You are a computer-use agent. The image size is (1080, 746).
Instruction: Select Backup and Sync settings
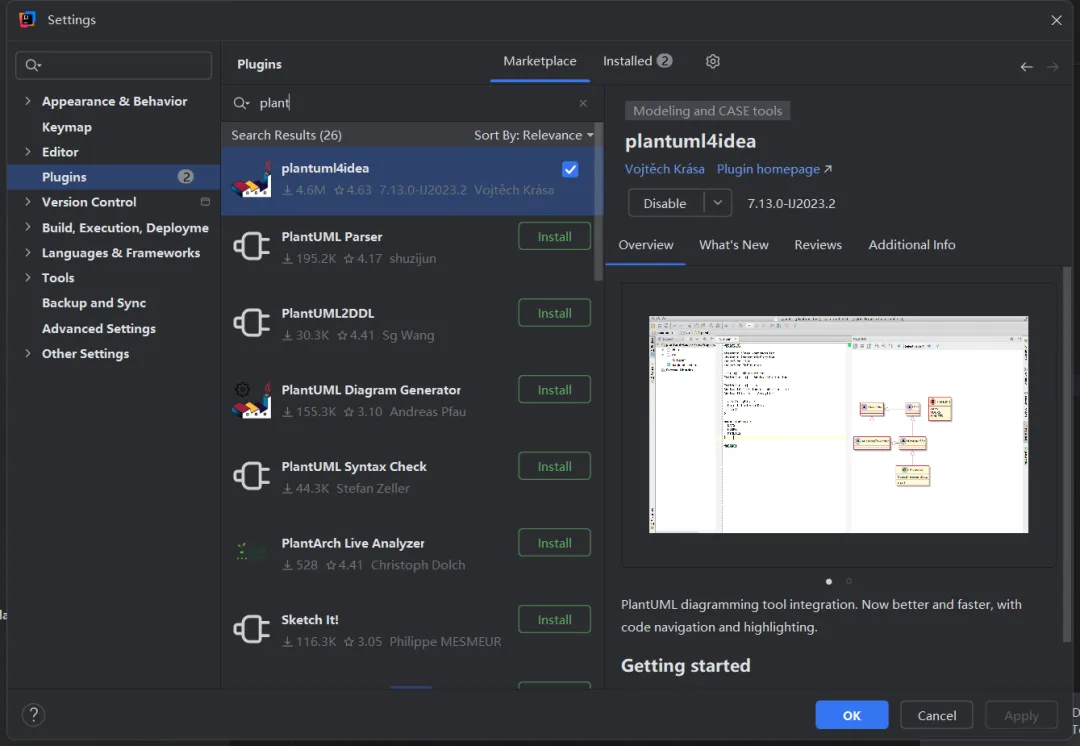point(94,303)
